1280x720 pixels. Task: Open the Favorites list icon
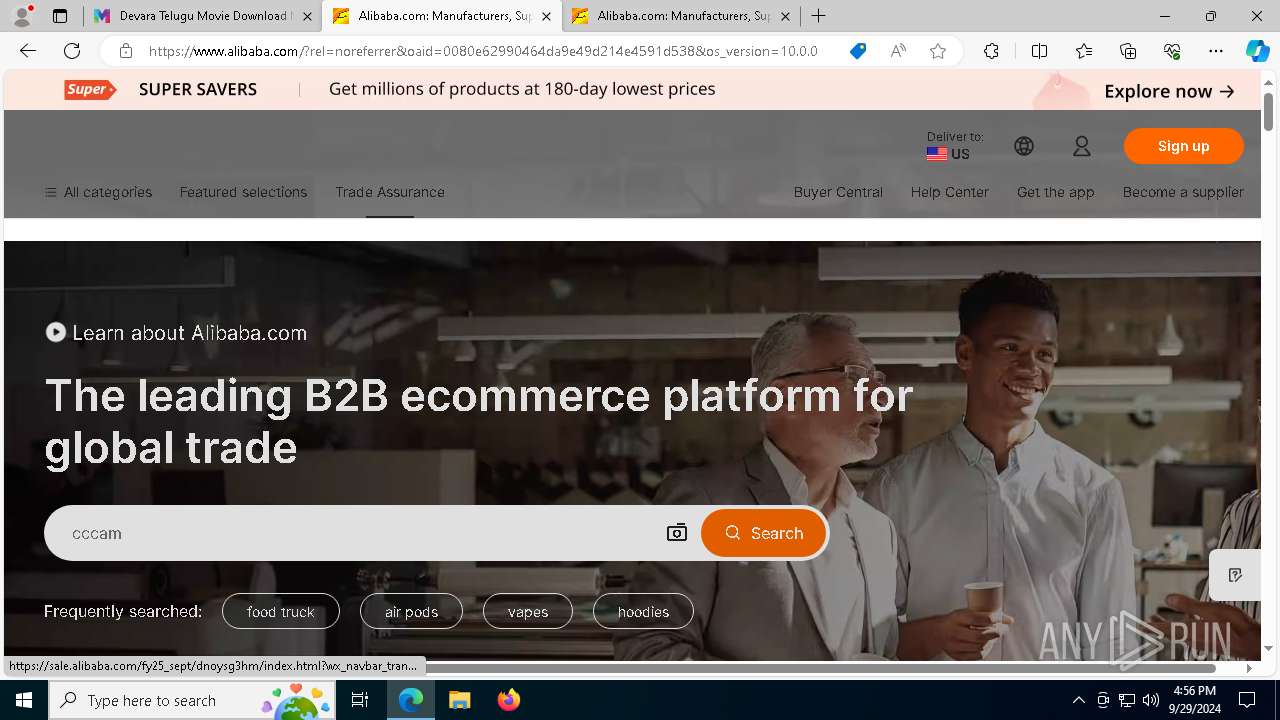1084,51
